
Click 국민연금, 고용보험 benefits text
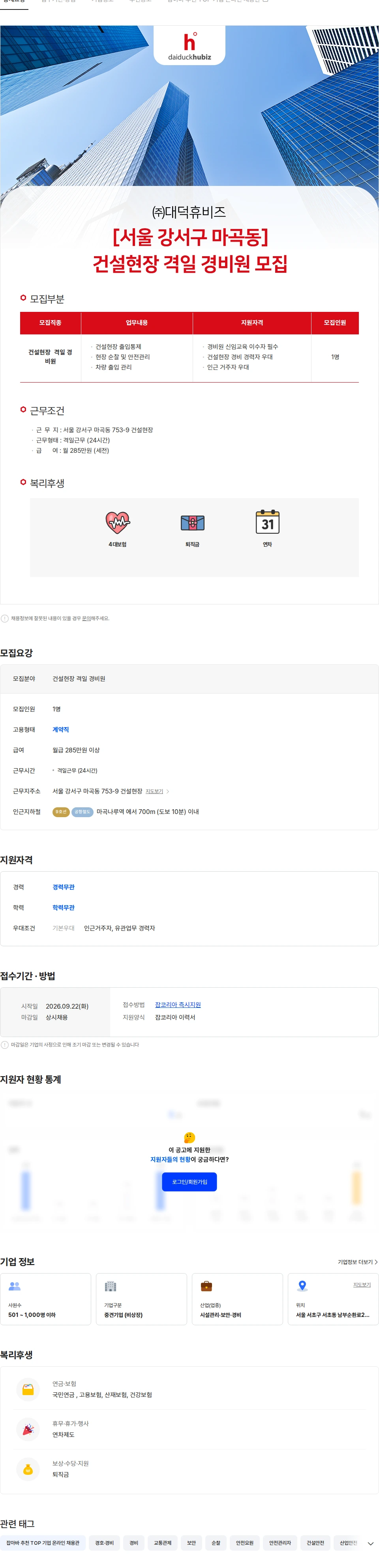(x=102, y=1395)
